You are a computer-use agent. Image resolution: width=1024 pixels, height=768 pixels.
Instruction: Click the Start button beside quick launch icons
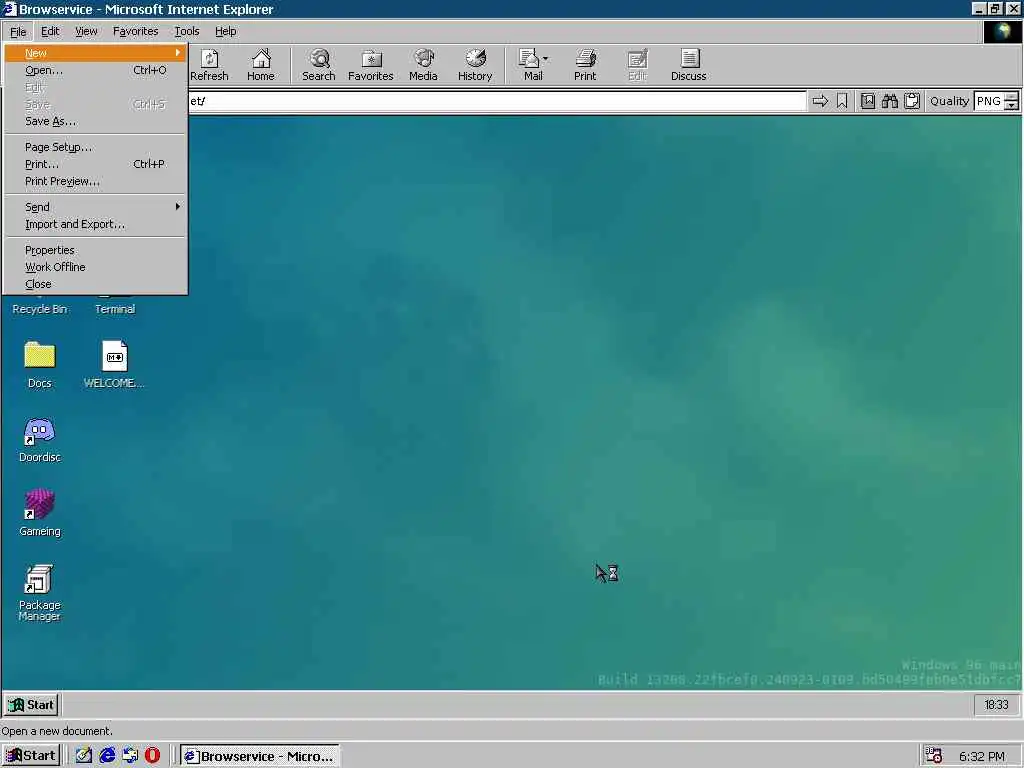(31, 756)
